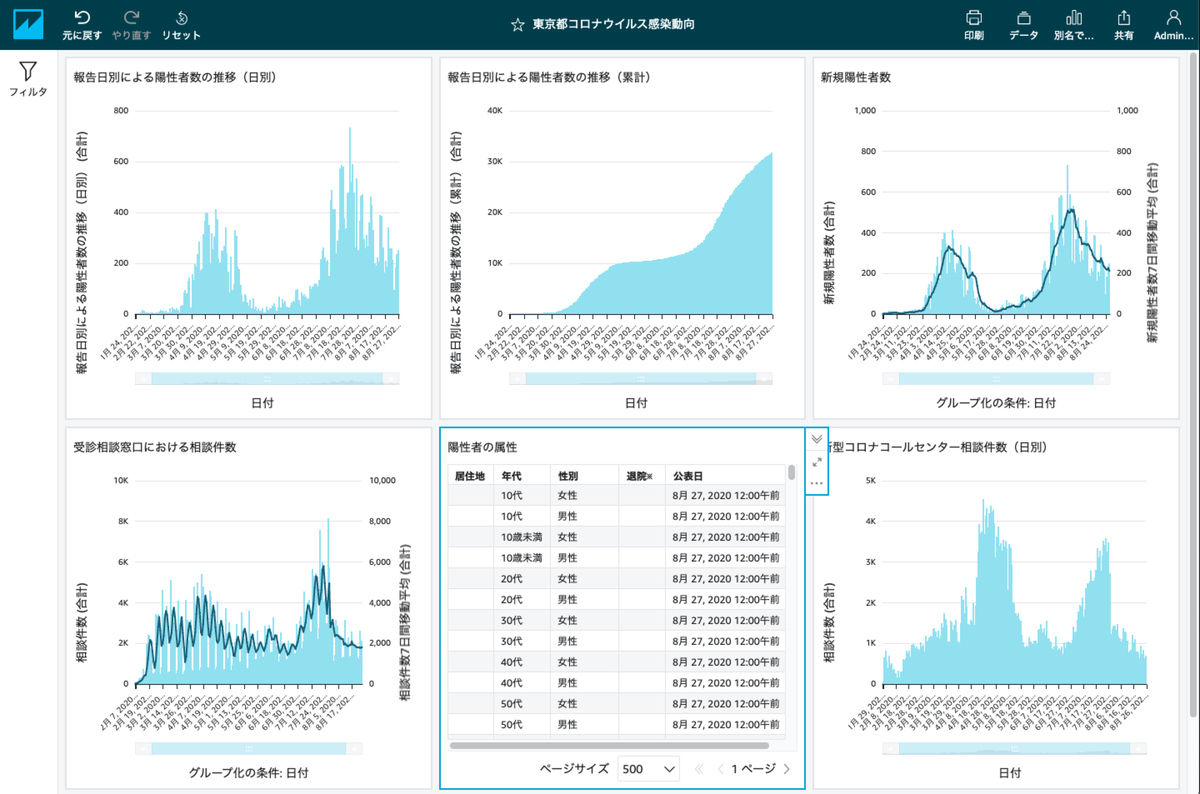Select title 報告日別による陽性者数の推移（累計）
Image resolution: width=1200 pixels, height=794 pixels.
(x=549, y=77)
